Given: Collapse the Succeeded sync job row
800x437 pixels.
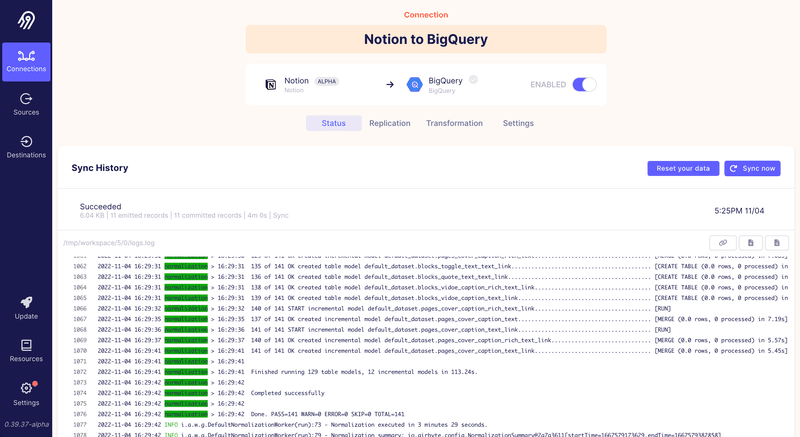Looking at the screenshot, I should 426,210.
